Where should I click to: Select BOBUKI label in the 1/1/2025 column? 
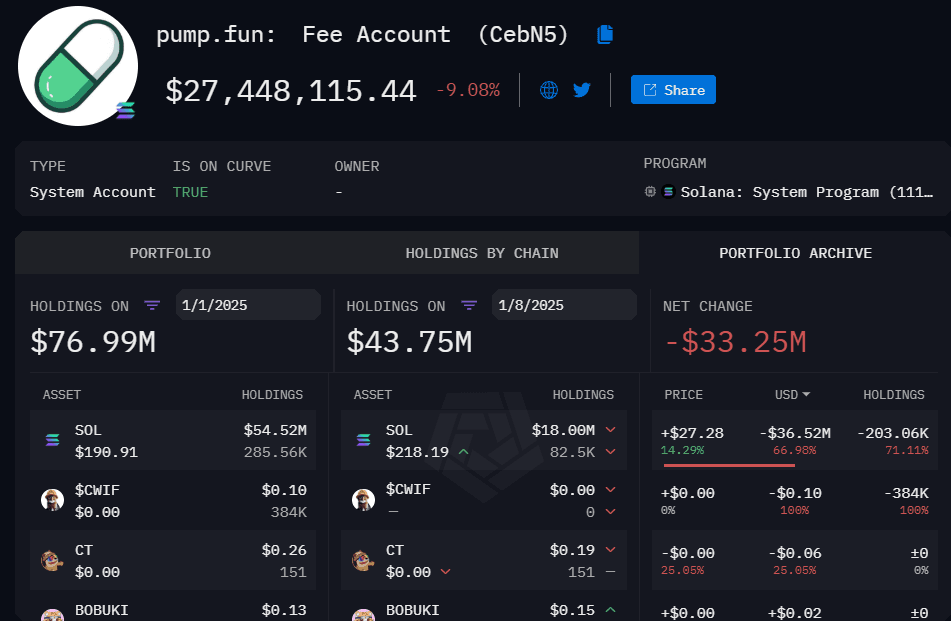click(x=101, y=610)
